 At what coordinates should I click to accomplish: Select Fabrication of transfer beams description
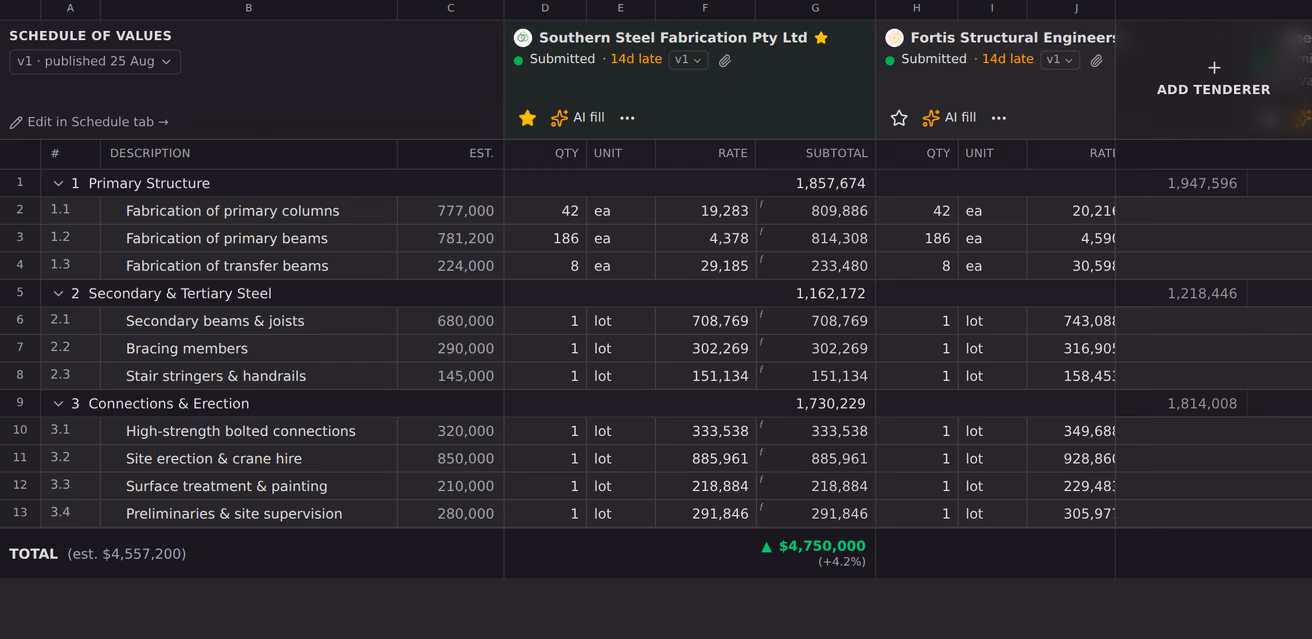click(x=227, y=266)
